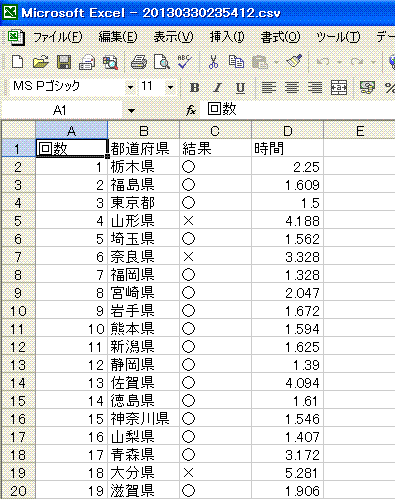Open the 挿入(I) menu
The height and width of the screenshot is (499, 395).
click(227, 37)
